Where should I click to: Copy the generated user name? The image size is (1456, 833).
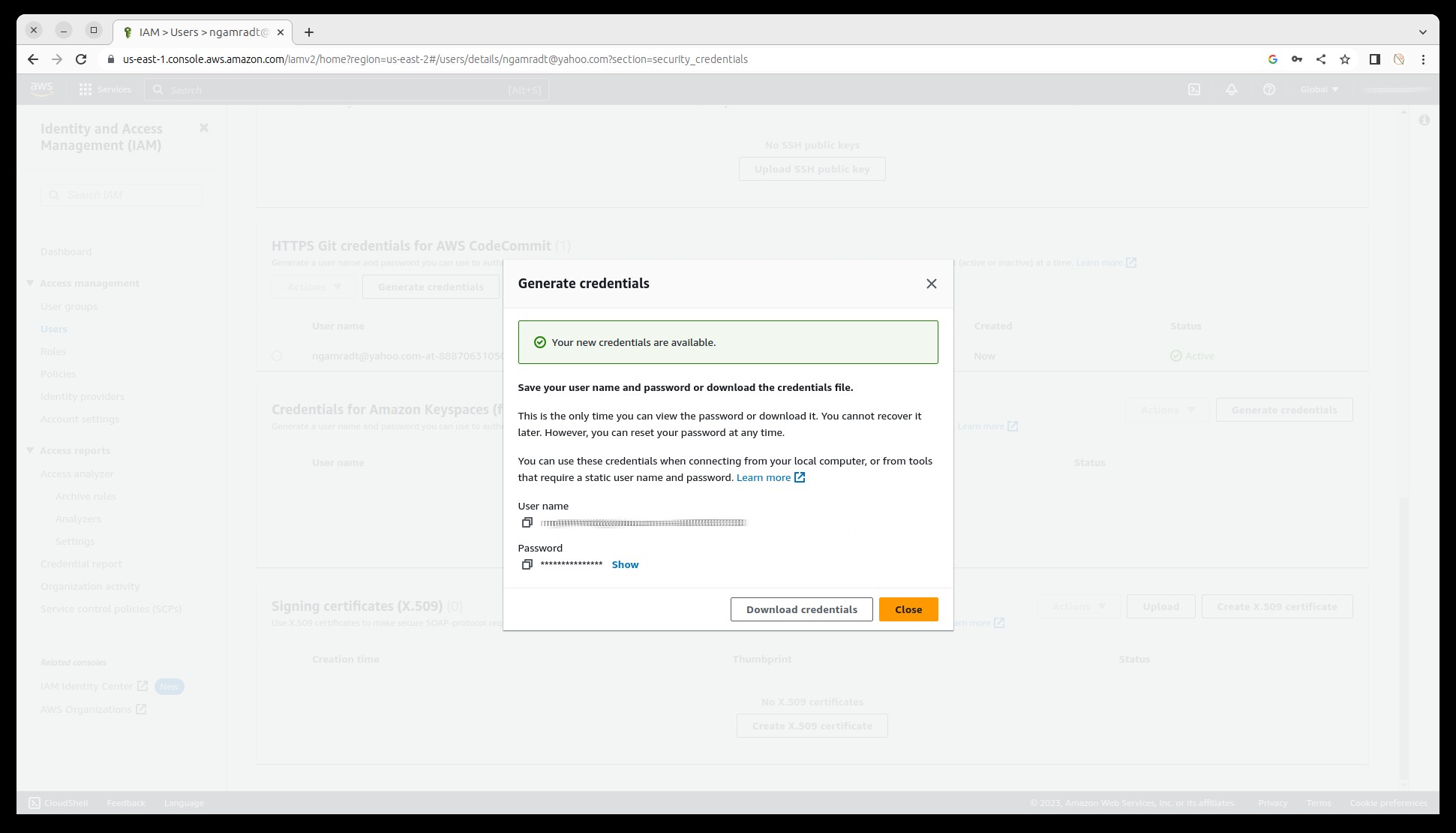pyautogui.click(x=527, y=522)
